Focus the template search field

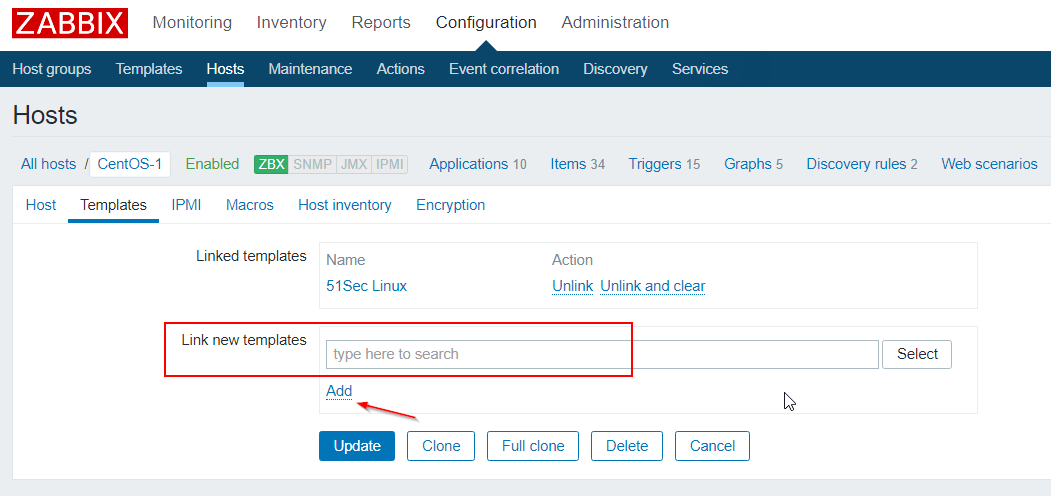[602, 354]
